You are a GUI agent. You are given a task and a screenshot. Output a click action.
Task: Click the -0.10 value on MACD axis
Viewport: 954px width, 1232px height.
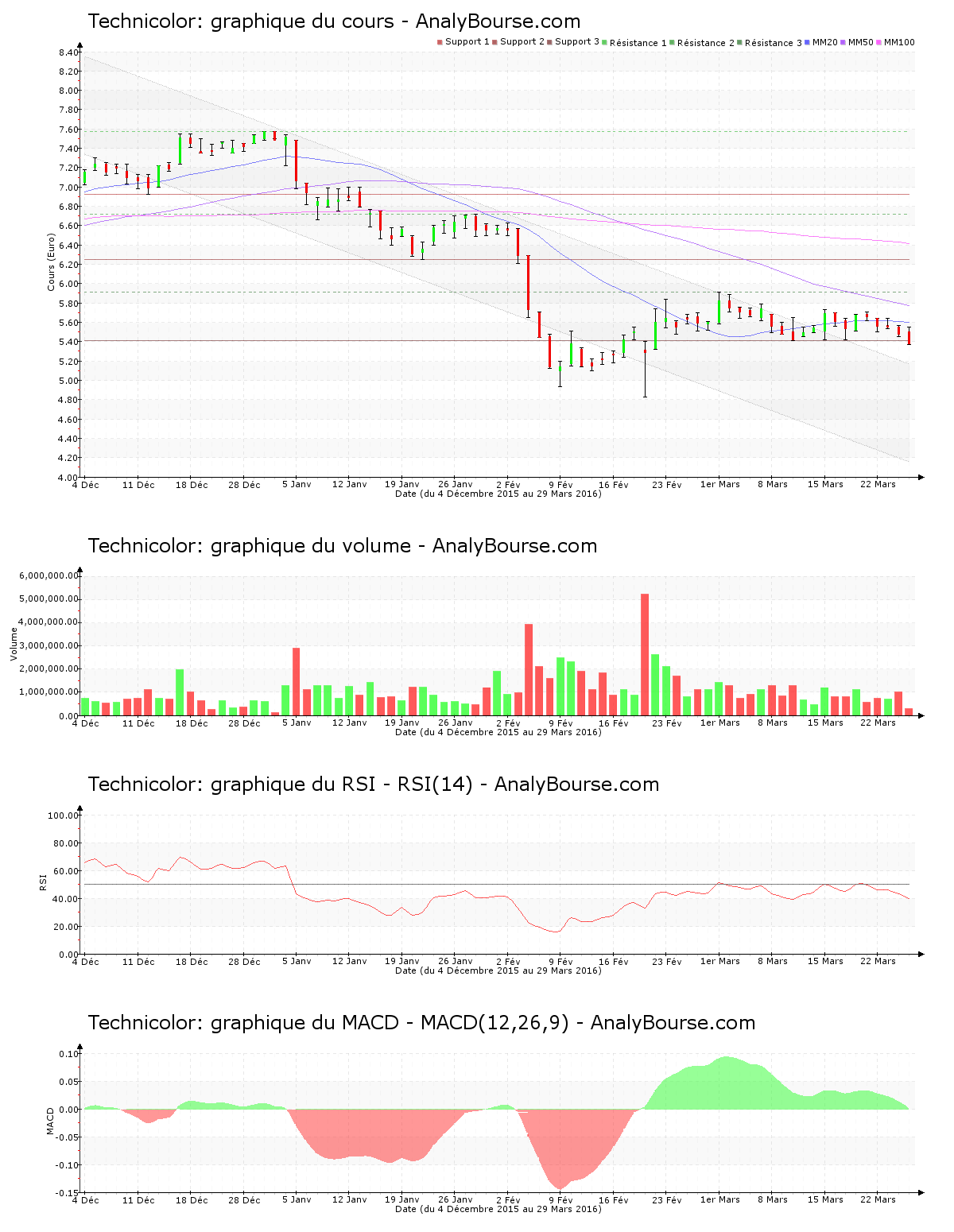67,1165
